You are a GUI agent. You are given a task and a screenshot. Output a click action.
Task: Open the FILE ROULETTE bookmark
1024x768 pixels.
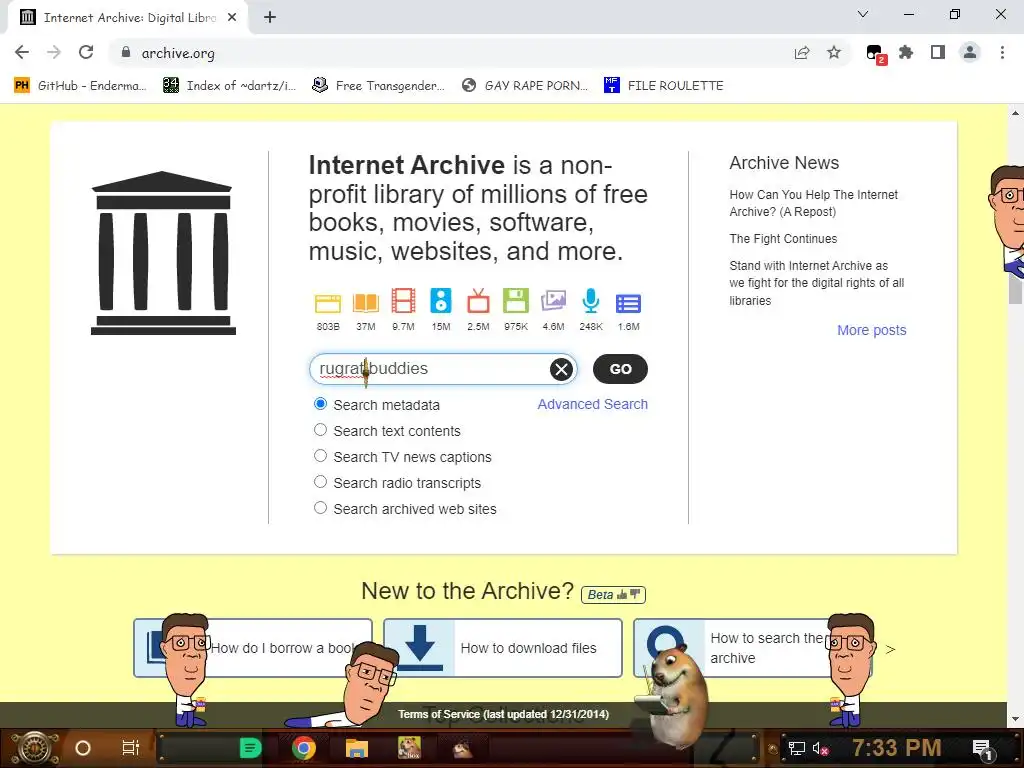click(664, 86)
